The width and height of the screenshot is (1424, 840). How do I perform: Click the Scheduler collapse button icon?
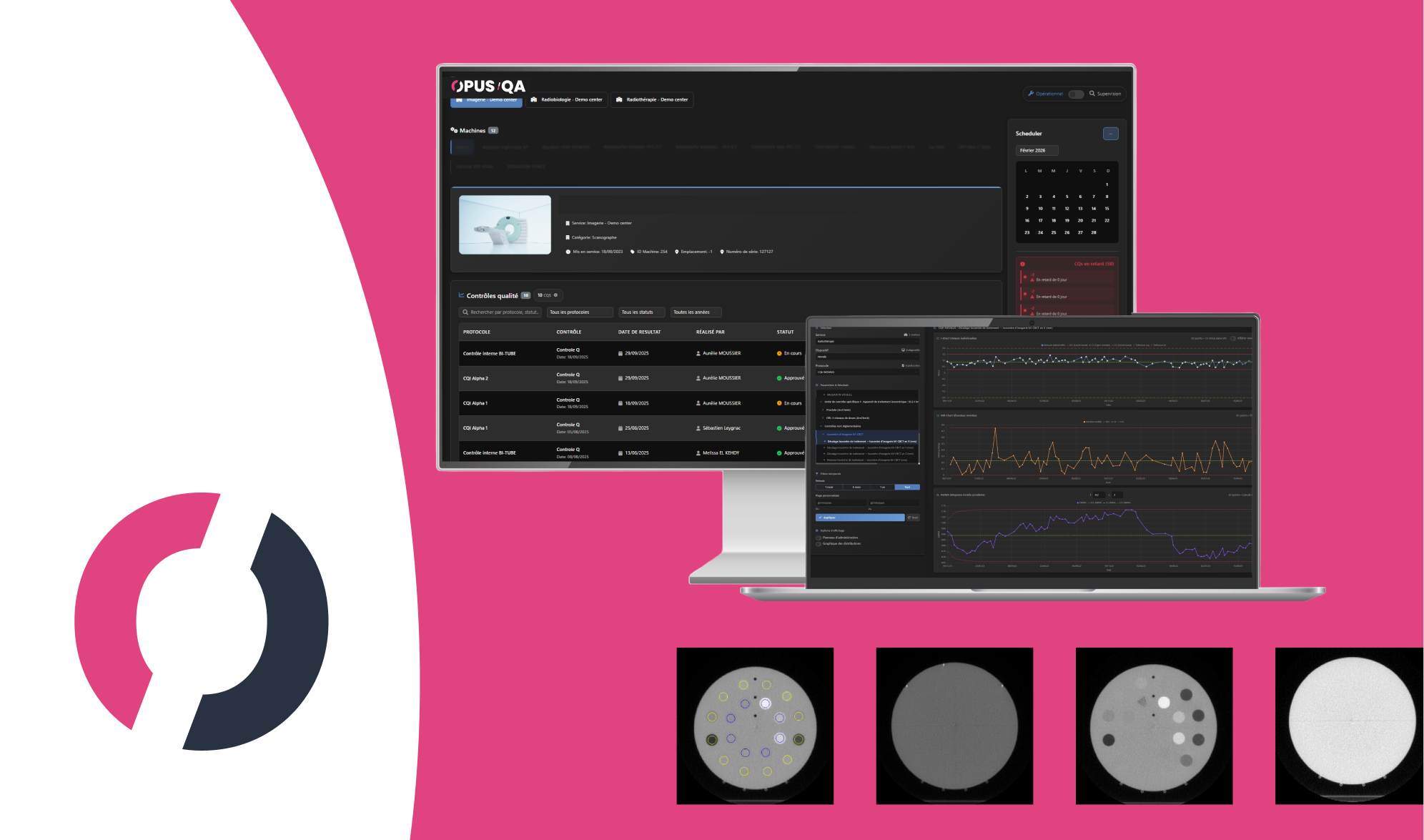(x=1110, y=134)
